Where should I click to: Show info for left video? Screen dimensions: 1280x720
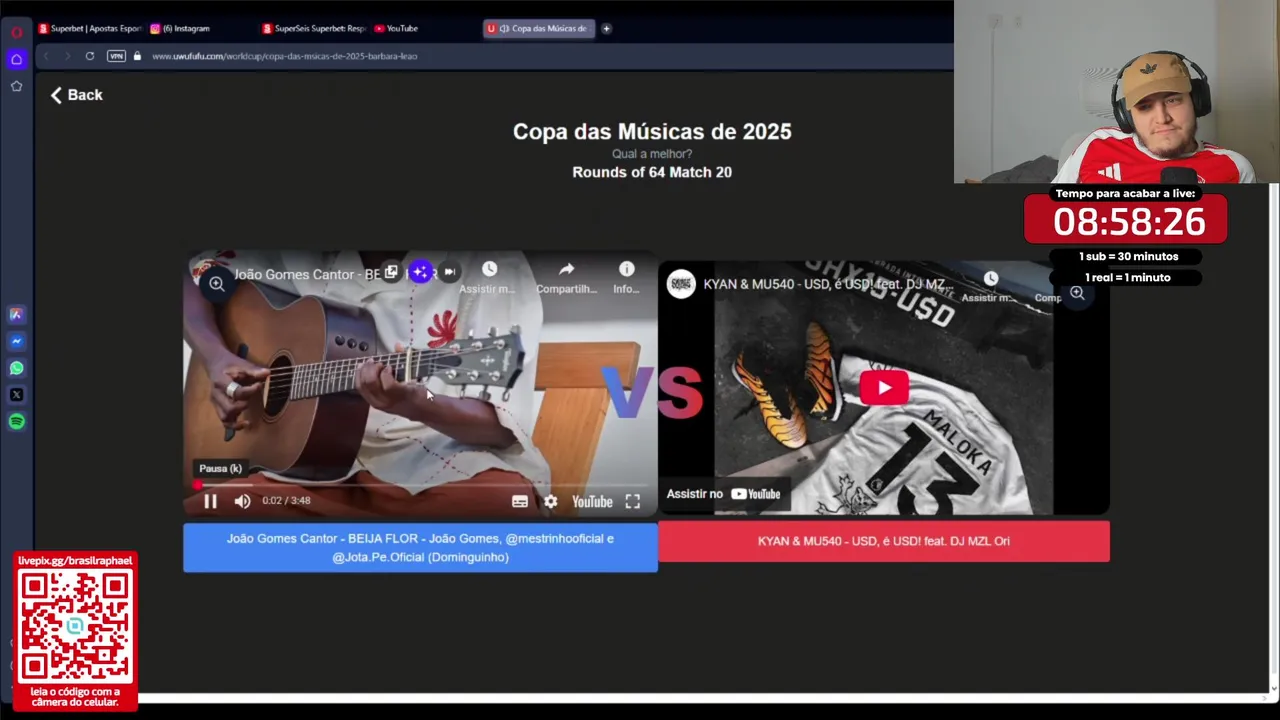[626, 277]
